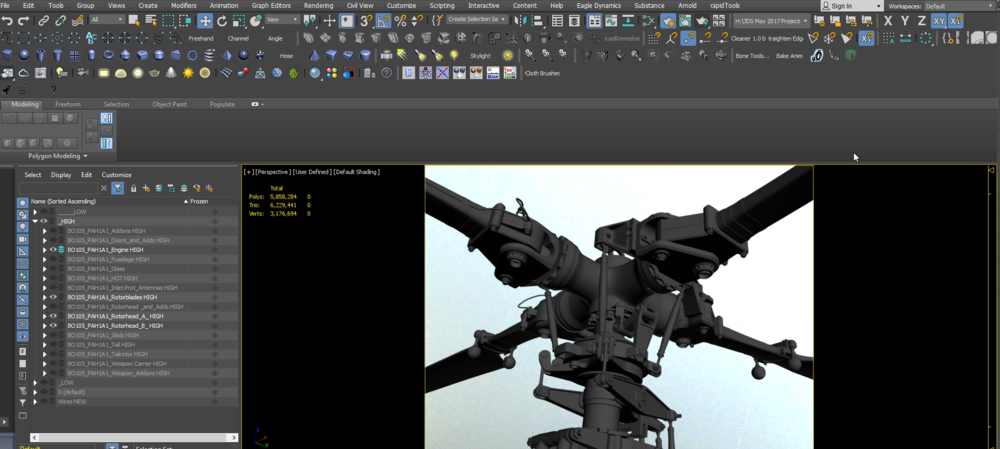This screenshot has width=1000, height=449.
Task: Hide the BO105_PAH1A1_Engine HIGH layer
Action: coord(54,250)
